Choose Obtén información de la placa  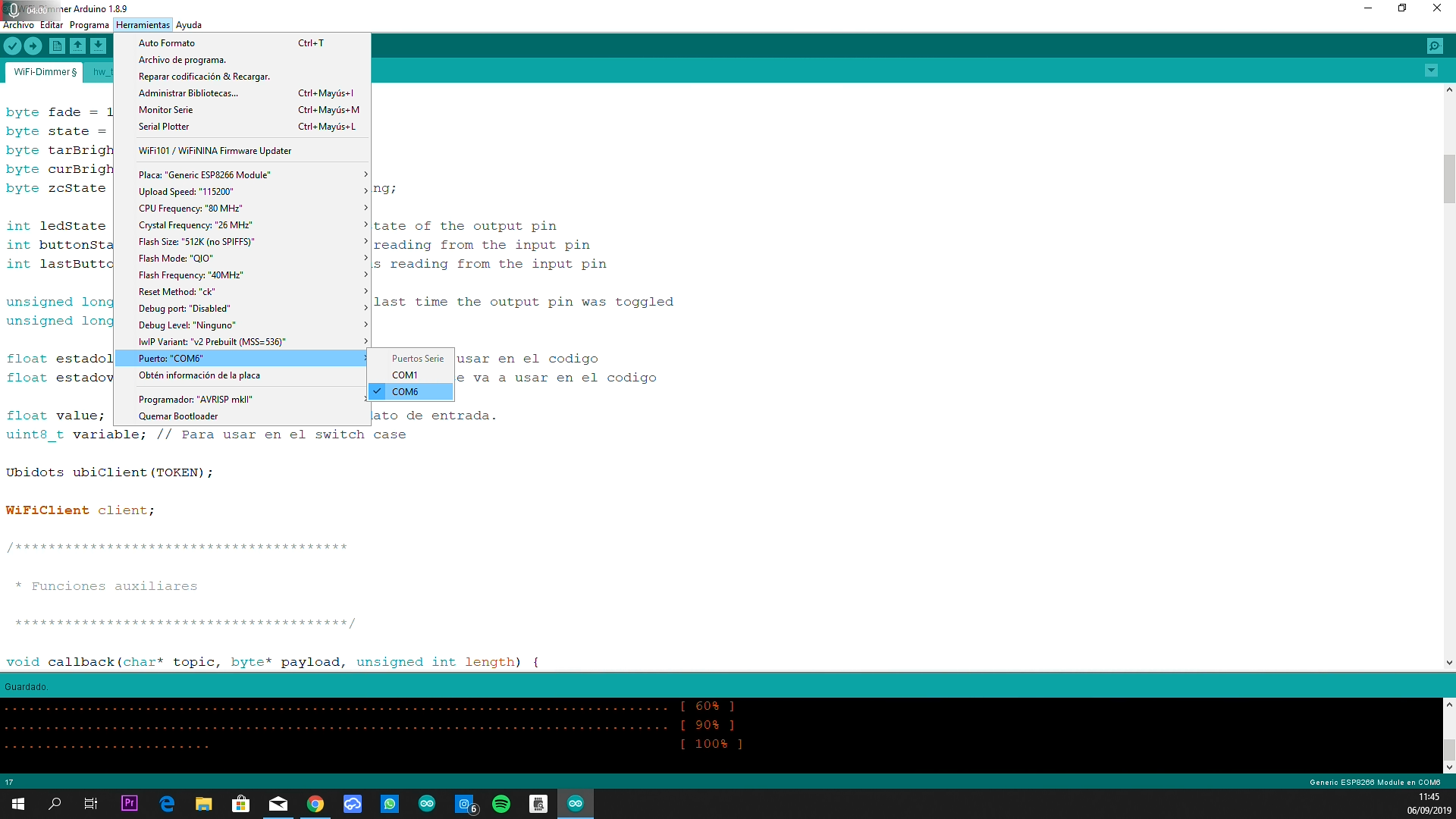click(x=242, y=375)
